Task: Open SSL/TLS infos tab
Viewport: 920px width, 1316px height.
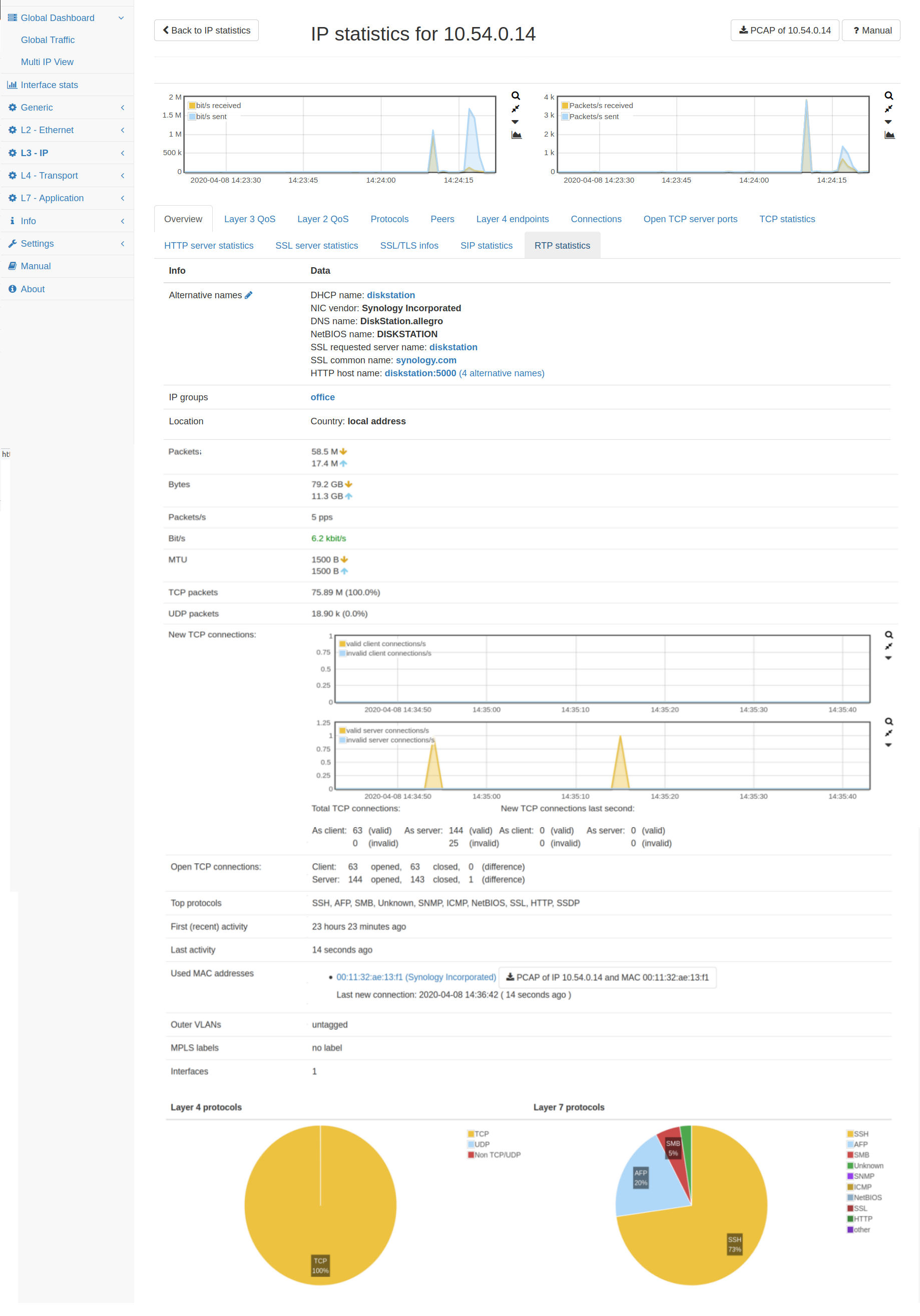Action: point(409,245)
